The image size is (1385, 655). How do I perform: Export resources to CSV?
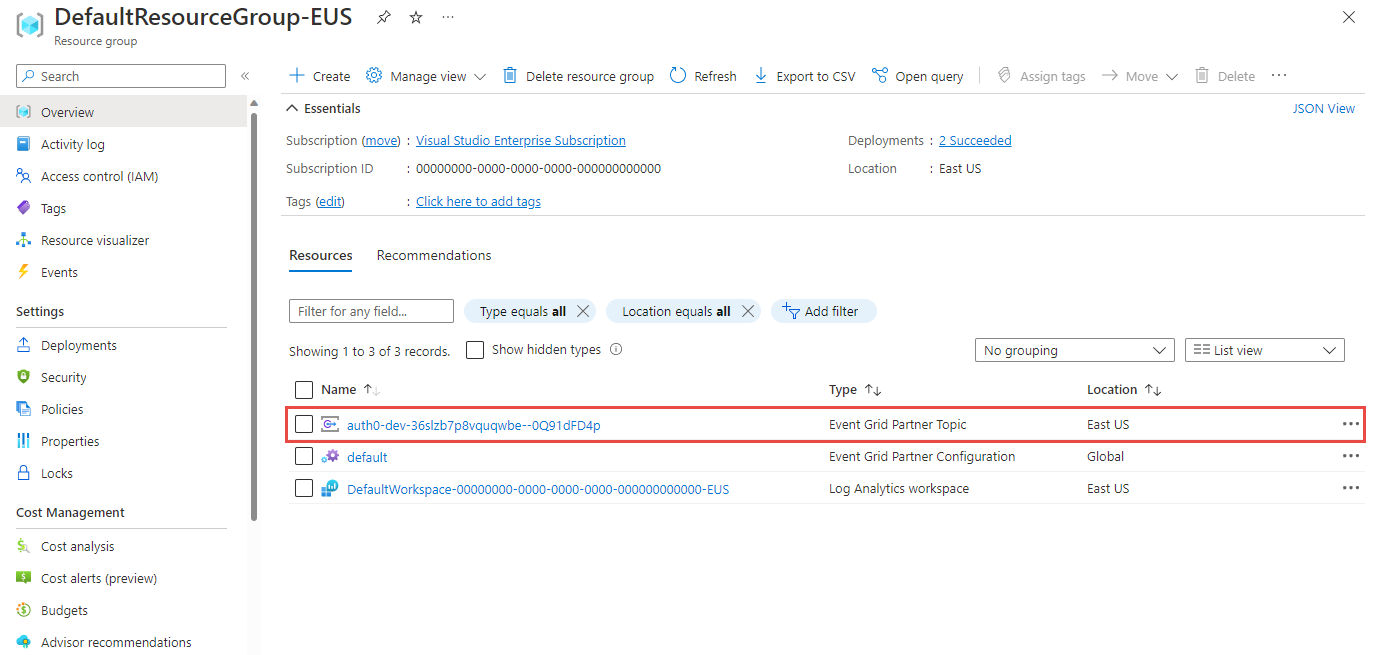[x=804, y=75]
